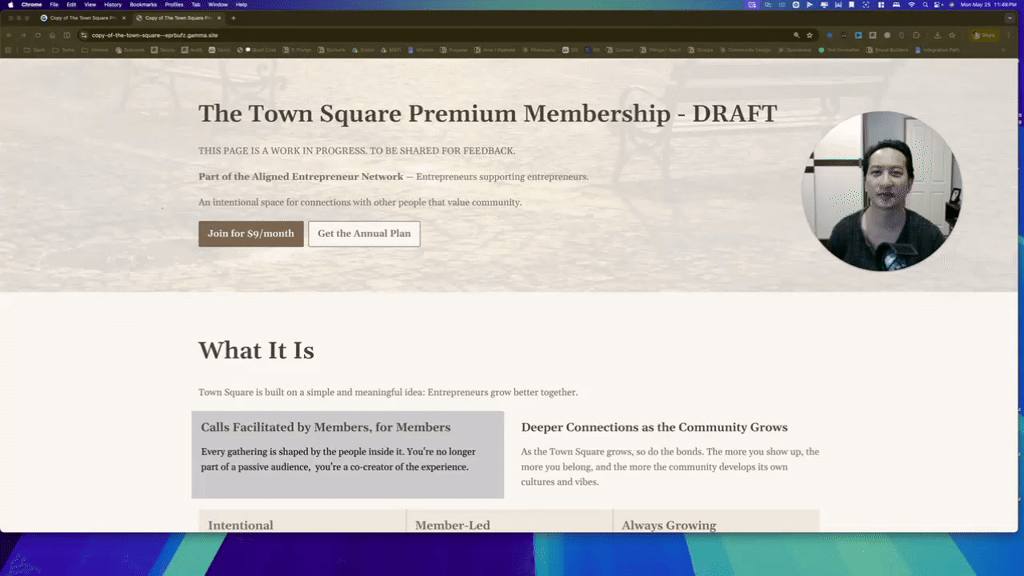Open the View menu
This screenshot has height=576, width=1024.
click(90, 5)
